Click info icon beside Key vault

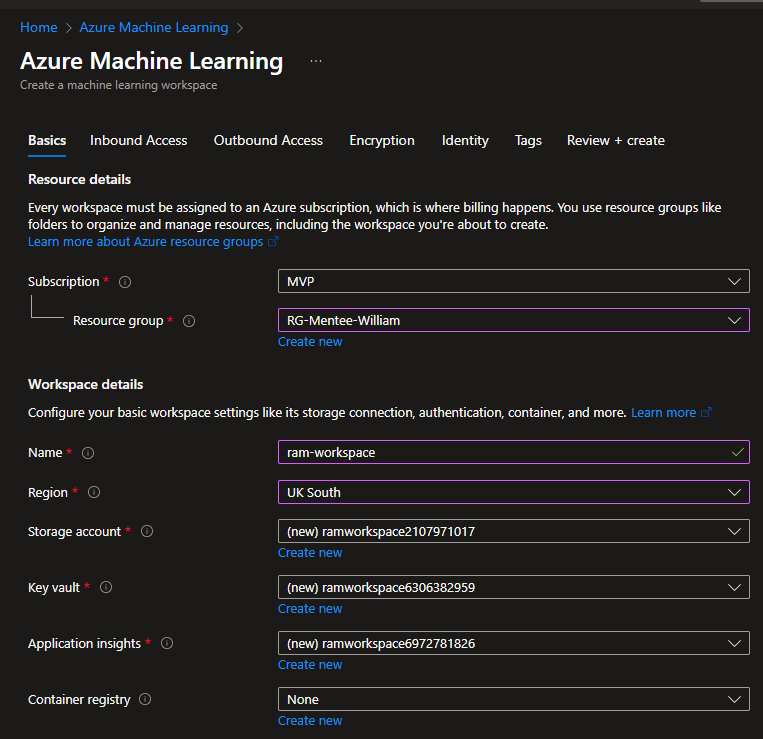106,588
